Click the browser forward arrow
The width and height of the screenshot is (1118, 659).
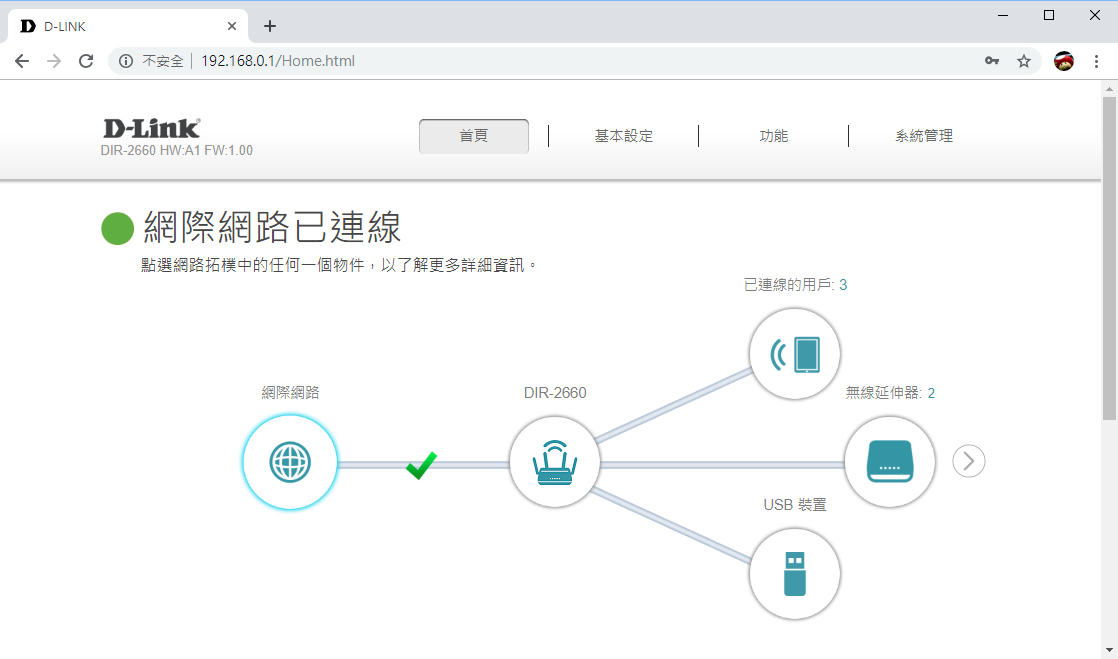tap(54, 61)
